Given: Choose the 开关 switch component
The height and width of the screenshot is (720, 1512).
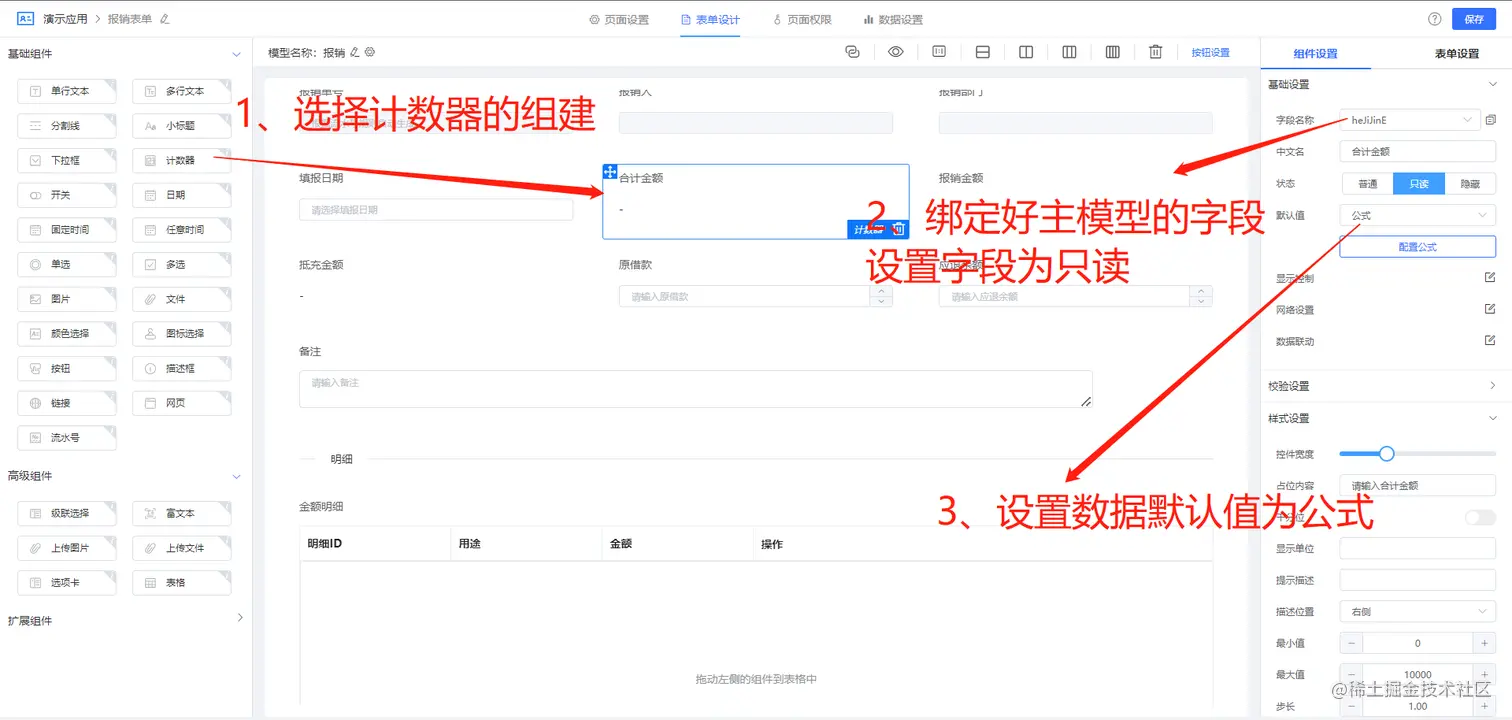Looking at the screenshot, I should (66, 195).
